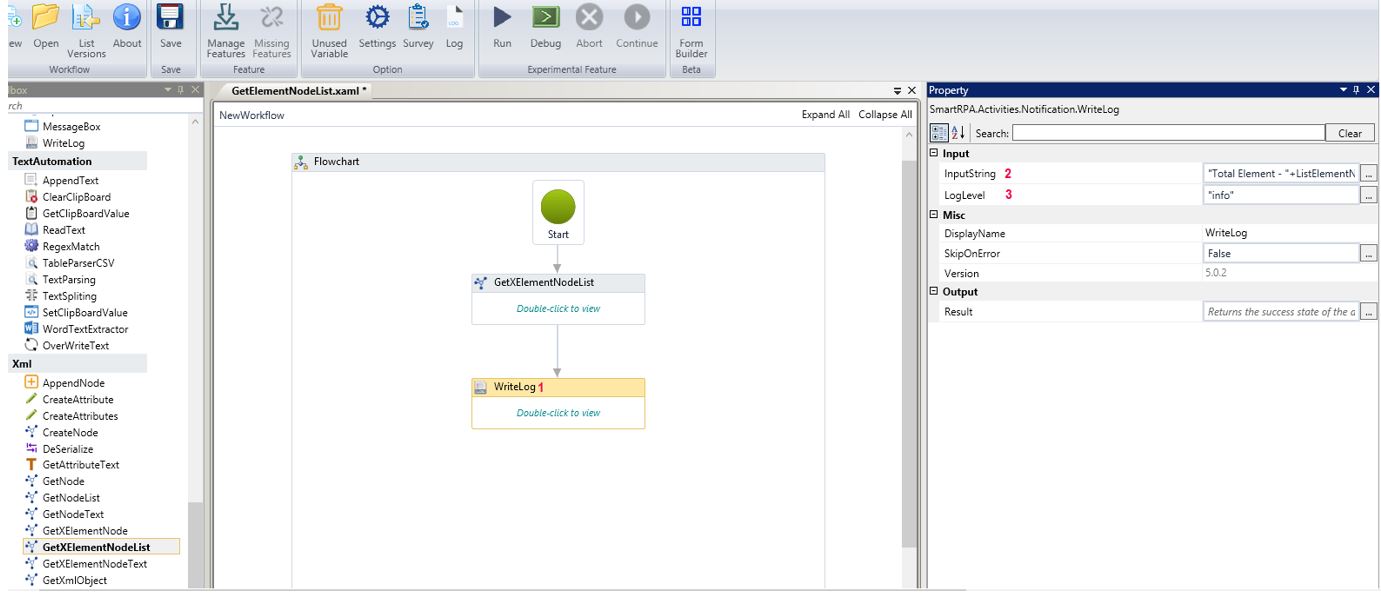Open Manage Features in the ribbon

(x=225, y=19)
